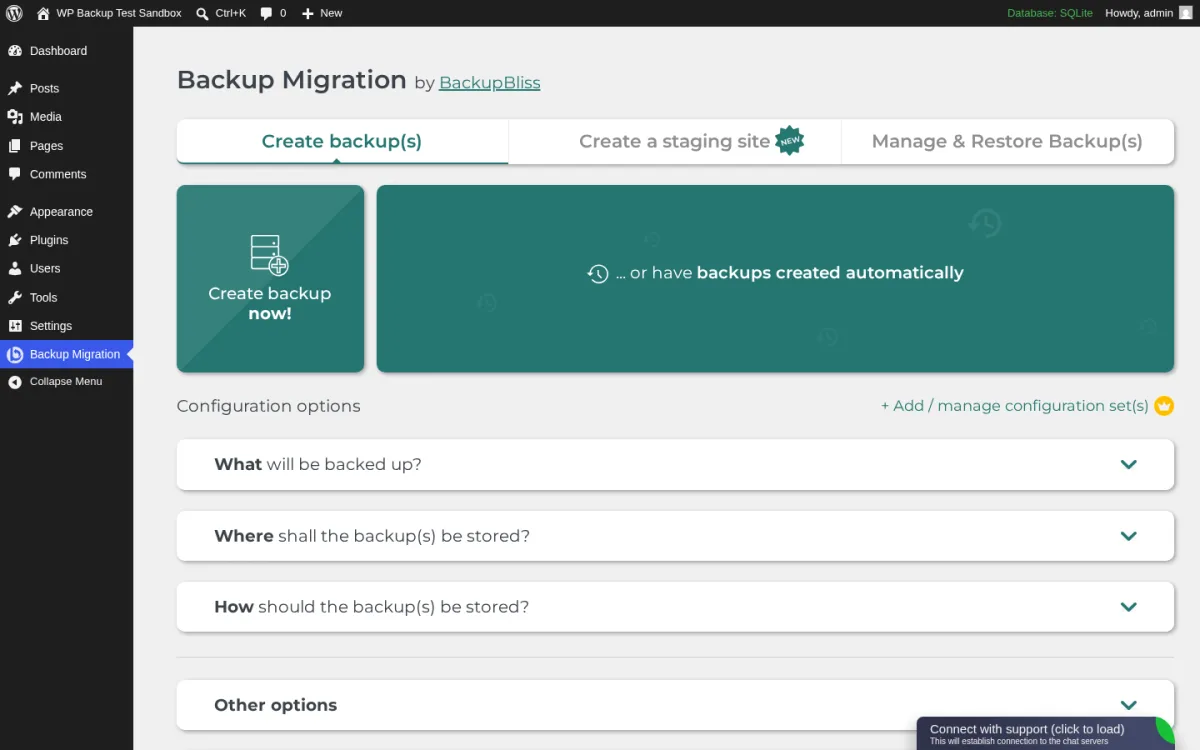This screenshot has height=750, width=1200.
Task: Click the Users person icon
Action: tap(15, 269)
